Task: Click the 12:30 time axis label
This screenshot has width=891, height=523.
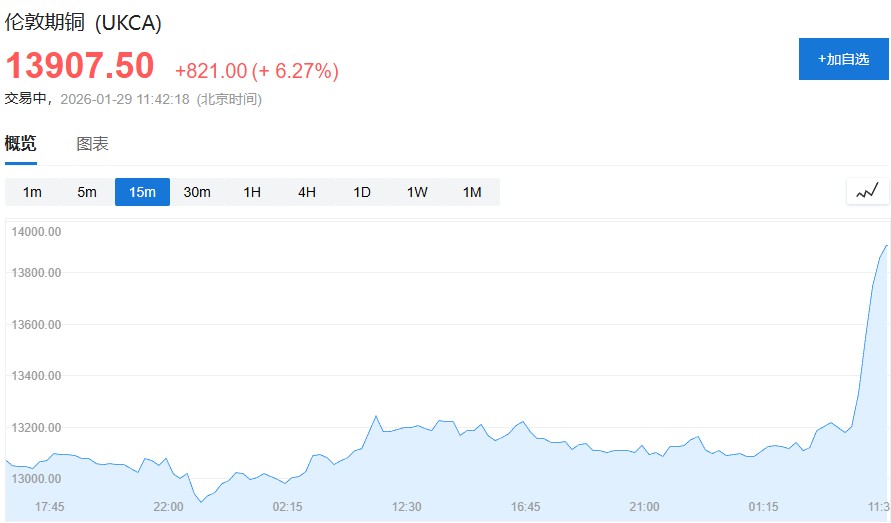Action: coord(406,507)
